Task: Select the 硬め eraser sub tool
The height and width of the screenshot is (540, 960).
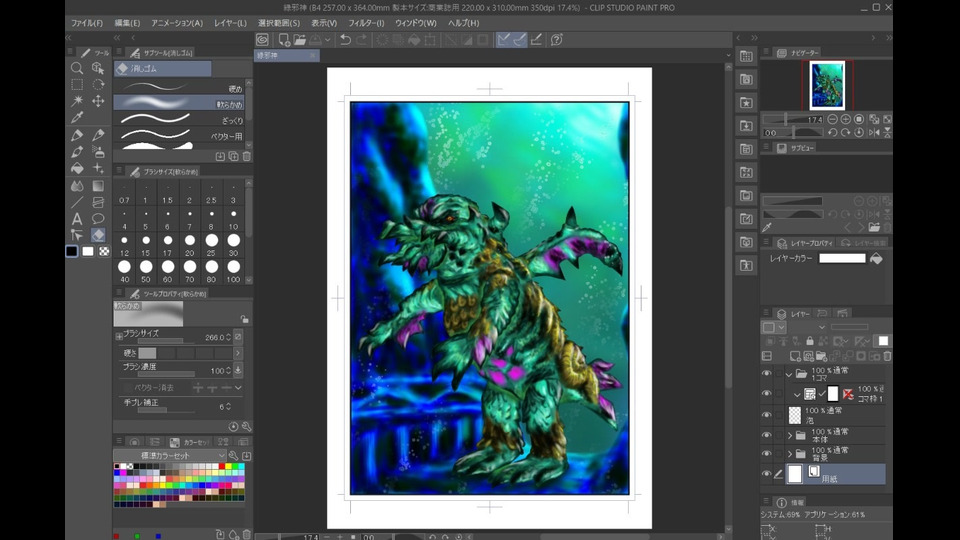Action: point(179,88)
